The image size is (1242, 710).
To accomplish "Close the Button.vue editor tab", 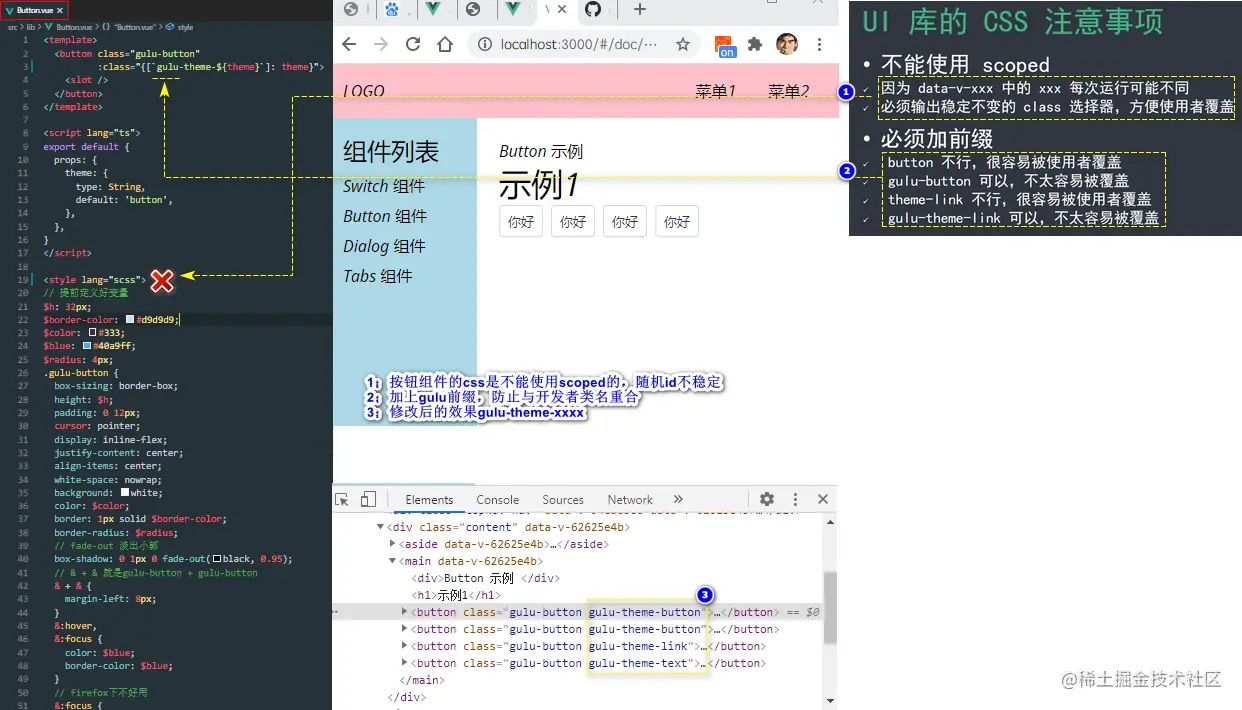I will [60, 9].
